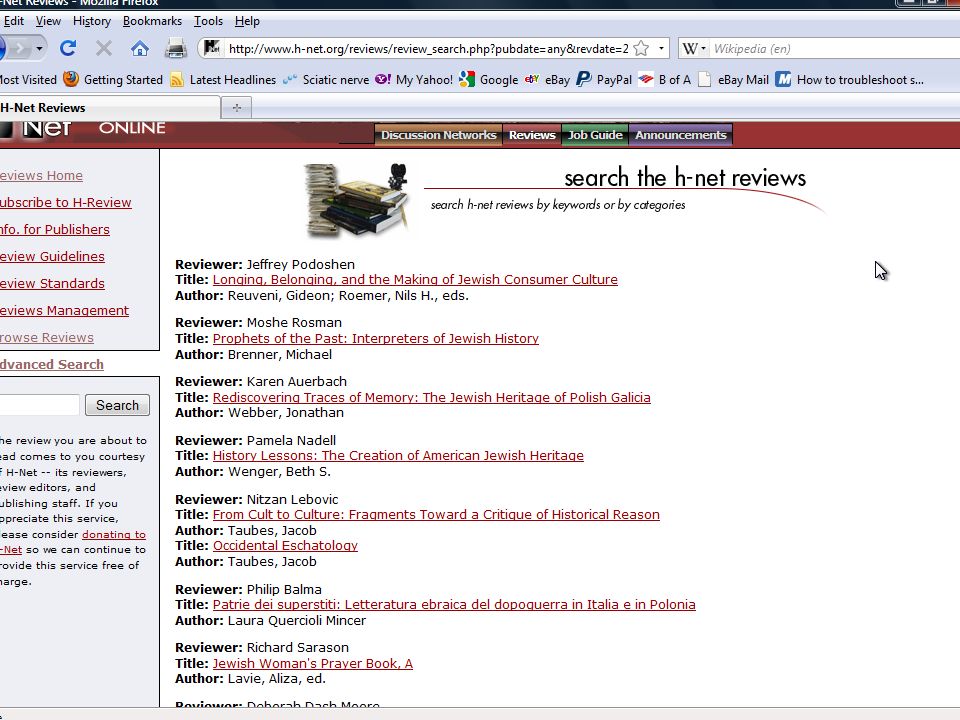
Task: Click the sidebar search text box
Action: click(39, 405)
